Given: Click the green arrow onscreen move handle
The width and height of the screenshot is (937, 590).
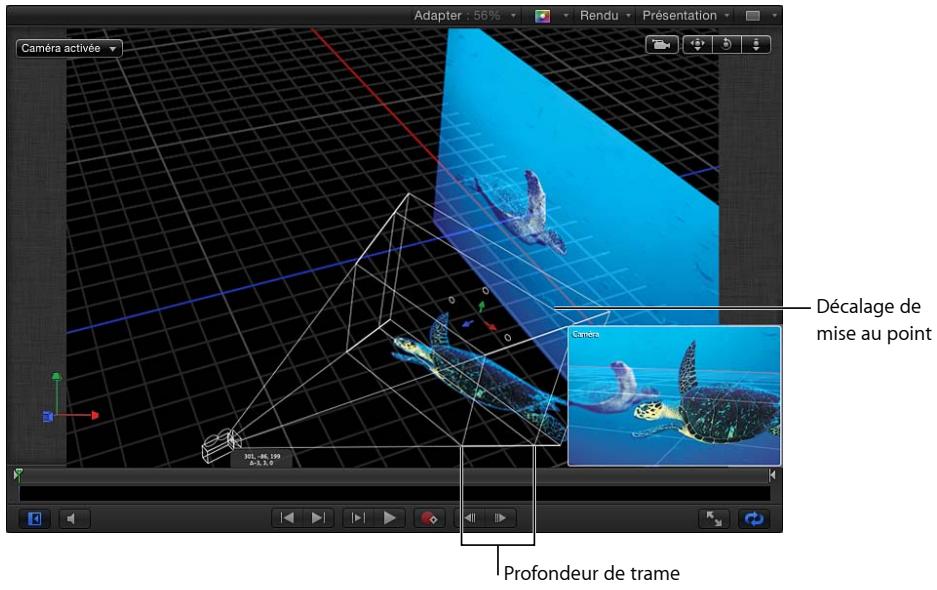Looking at the screenshot, I should 482,307.
